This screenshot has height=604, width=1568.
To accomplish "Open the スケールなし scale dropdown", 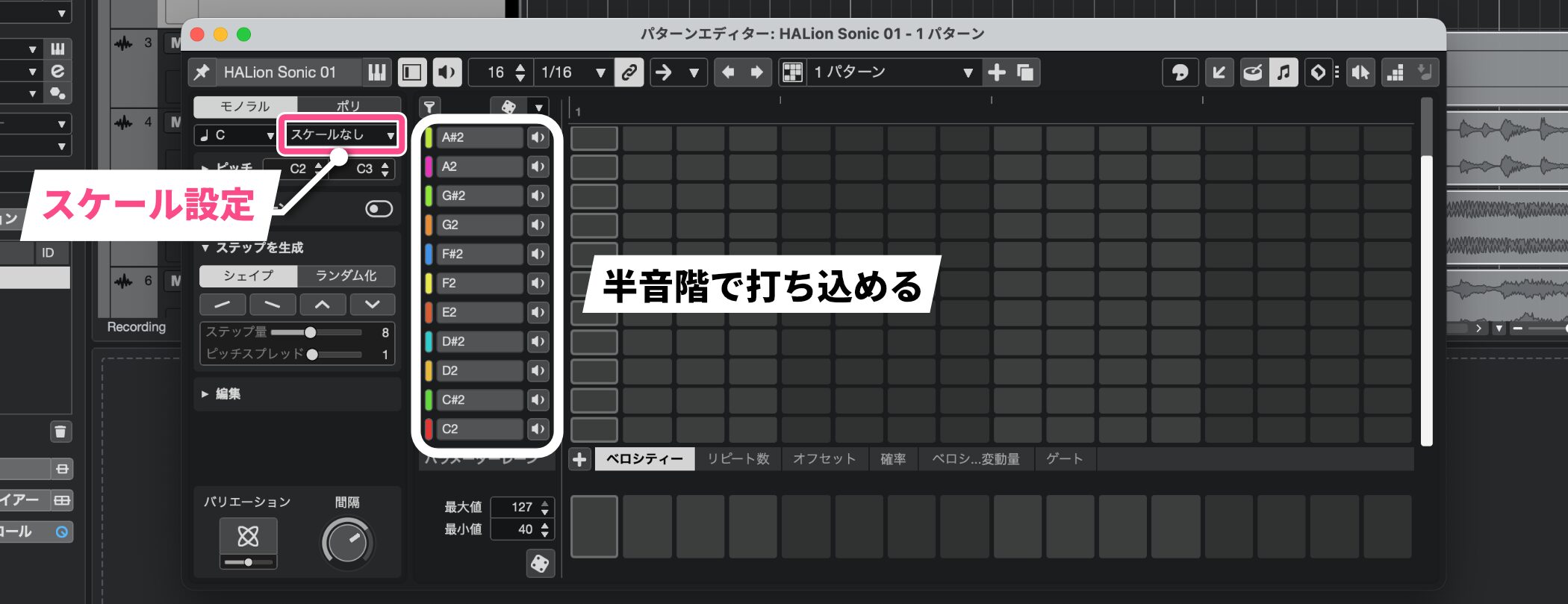I will [x=342, y=135].
